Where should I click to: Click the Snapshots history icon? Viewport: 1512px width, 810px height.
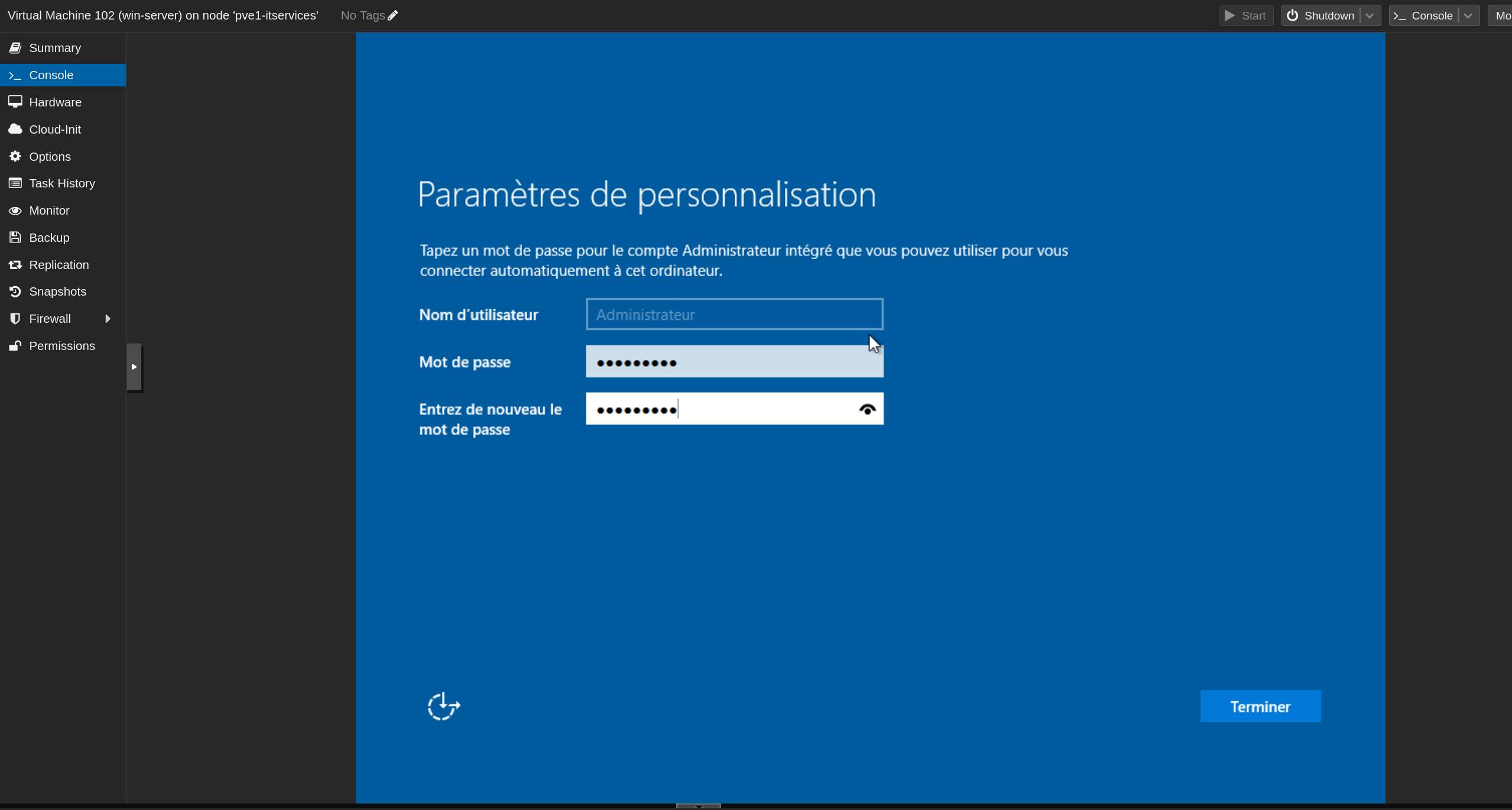click(x=15, y=291)
